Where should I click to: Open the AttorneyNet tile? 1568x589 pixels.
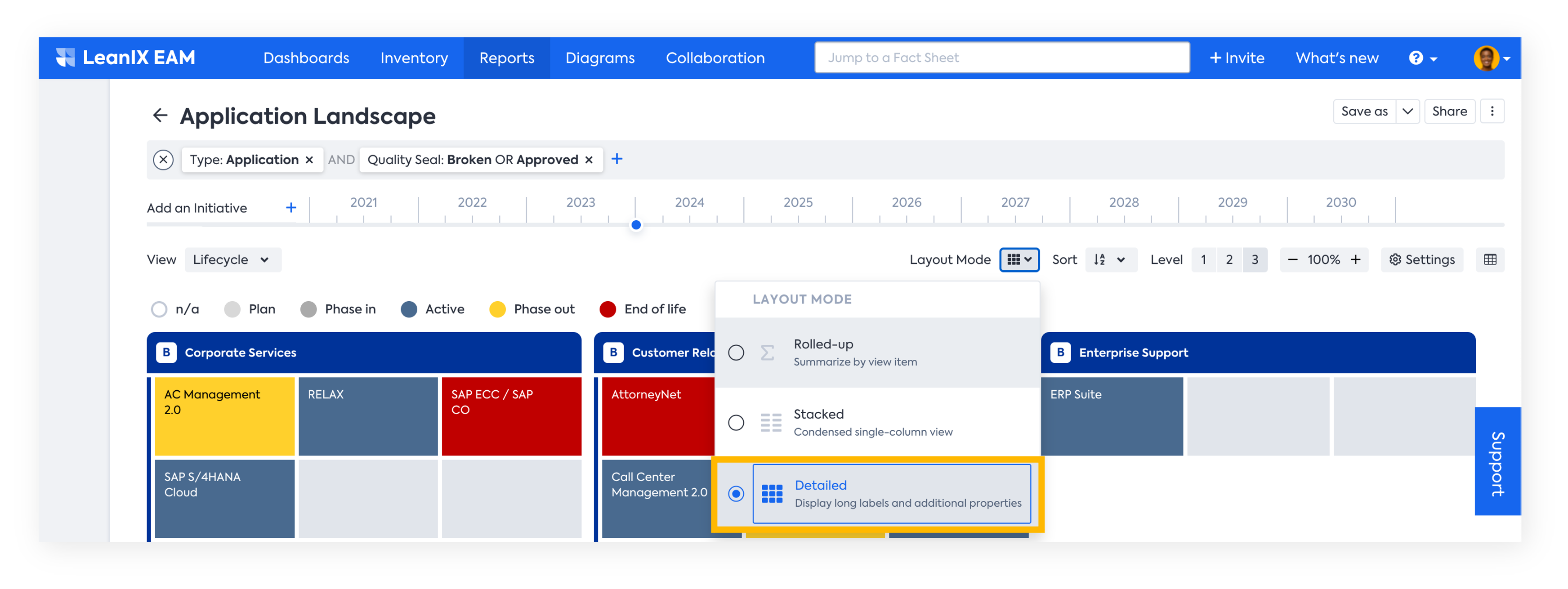pos(658,416)
